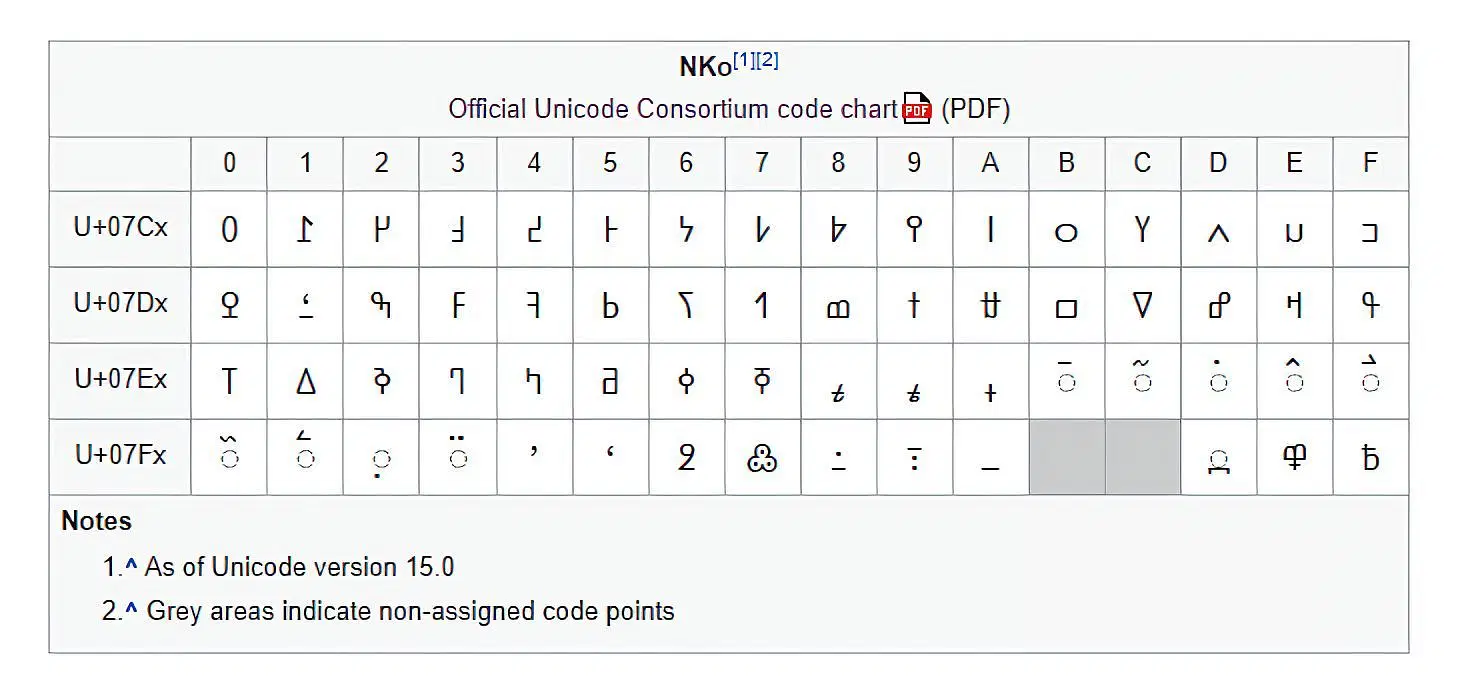
Task: Click the first grey unassigned cell in U+07Fx
Action: (x=1067, y=457)
